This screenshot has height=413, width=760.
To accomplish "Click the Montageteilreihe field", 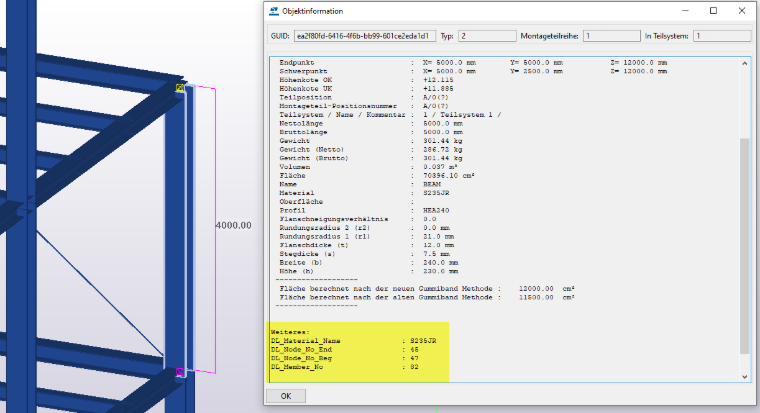I will 611,36.
